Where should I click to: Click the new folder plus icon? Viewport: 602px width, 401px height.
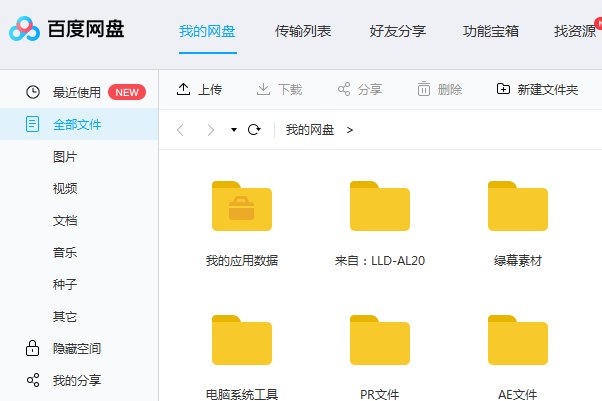tap(503, 89)
